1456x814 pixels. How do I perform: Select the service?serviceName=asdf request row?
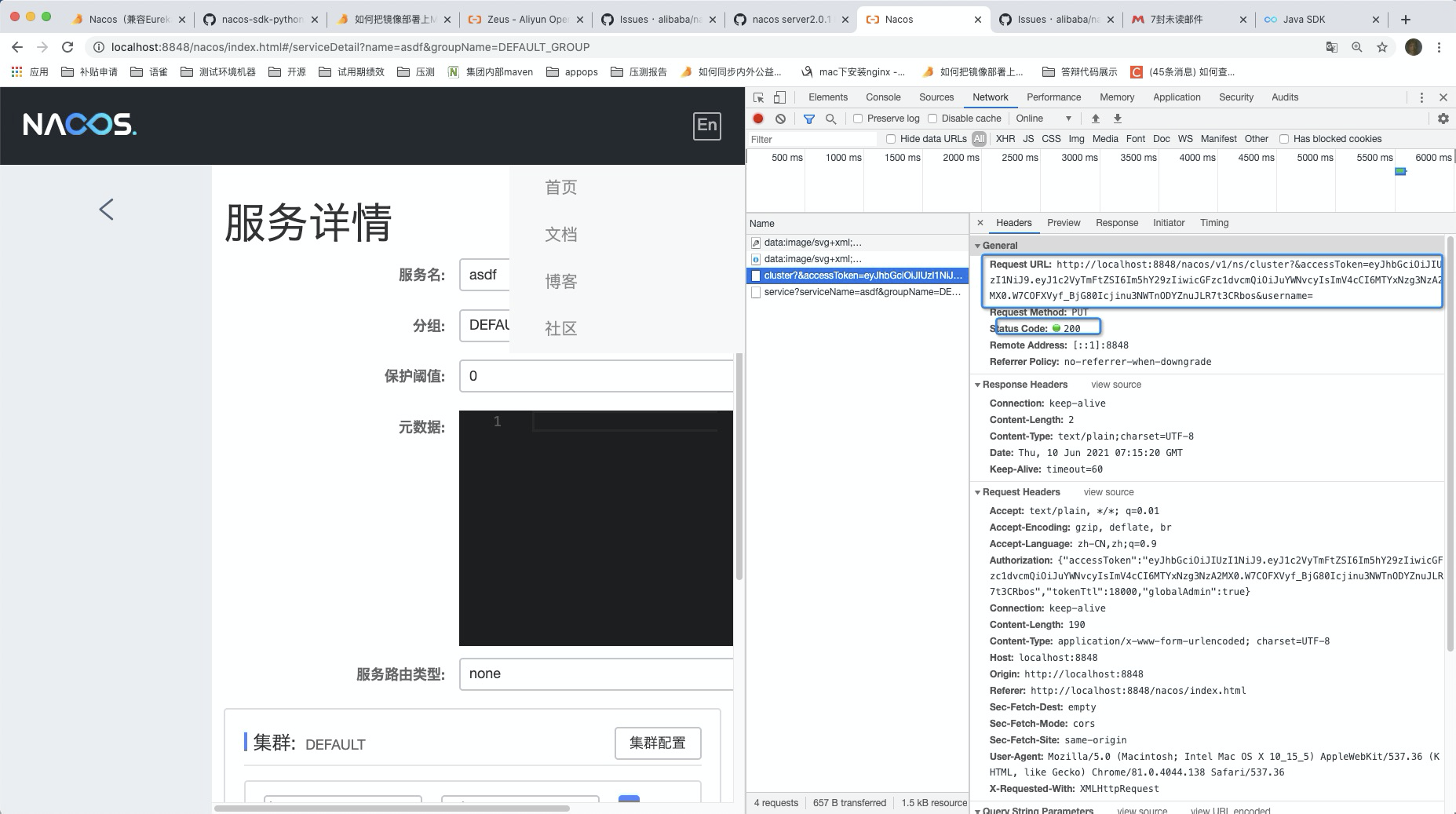click(x=857, y=292)
